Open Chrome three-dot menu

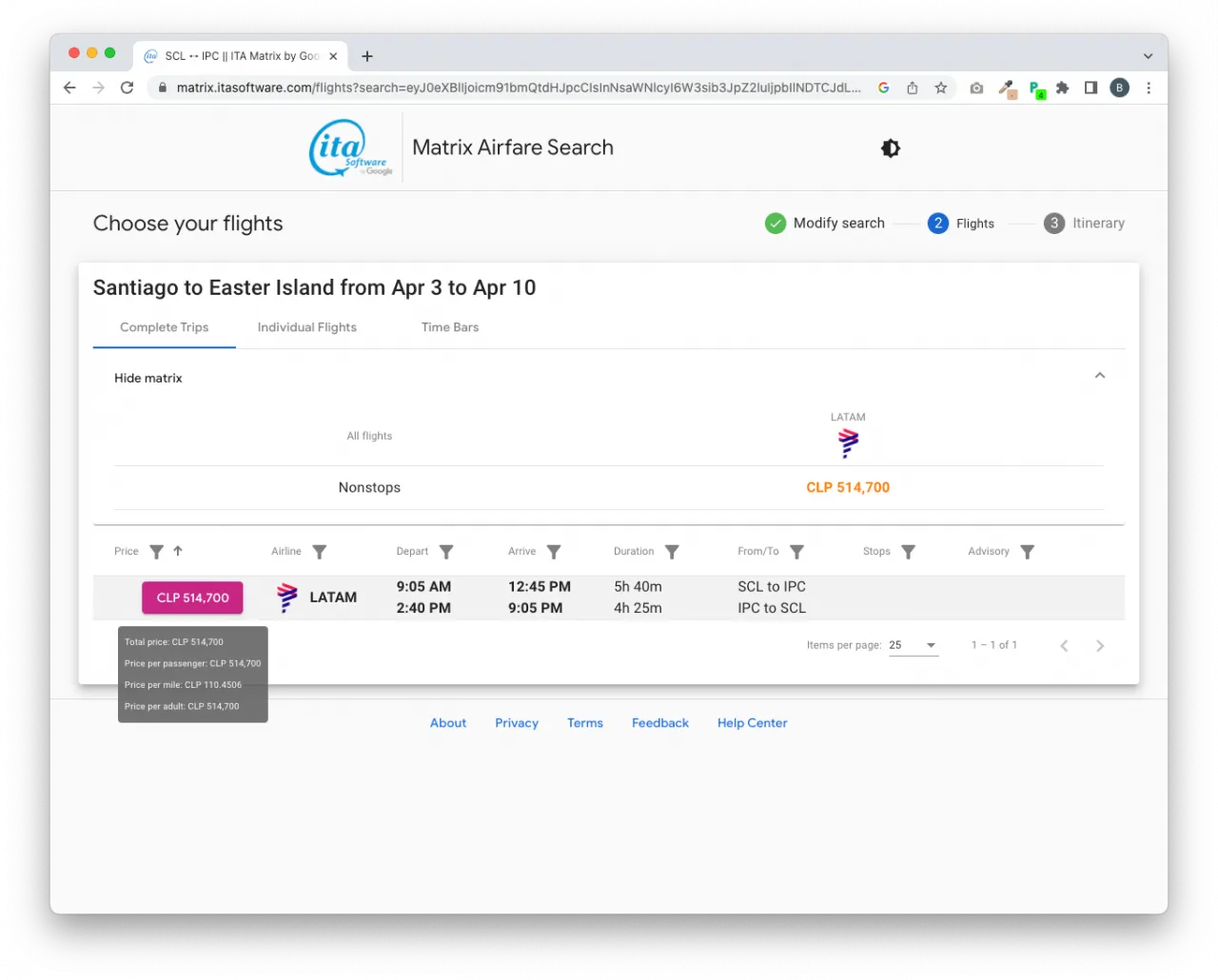coord(1149,88)
